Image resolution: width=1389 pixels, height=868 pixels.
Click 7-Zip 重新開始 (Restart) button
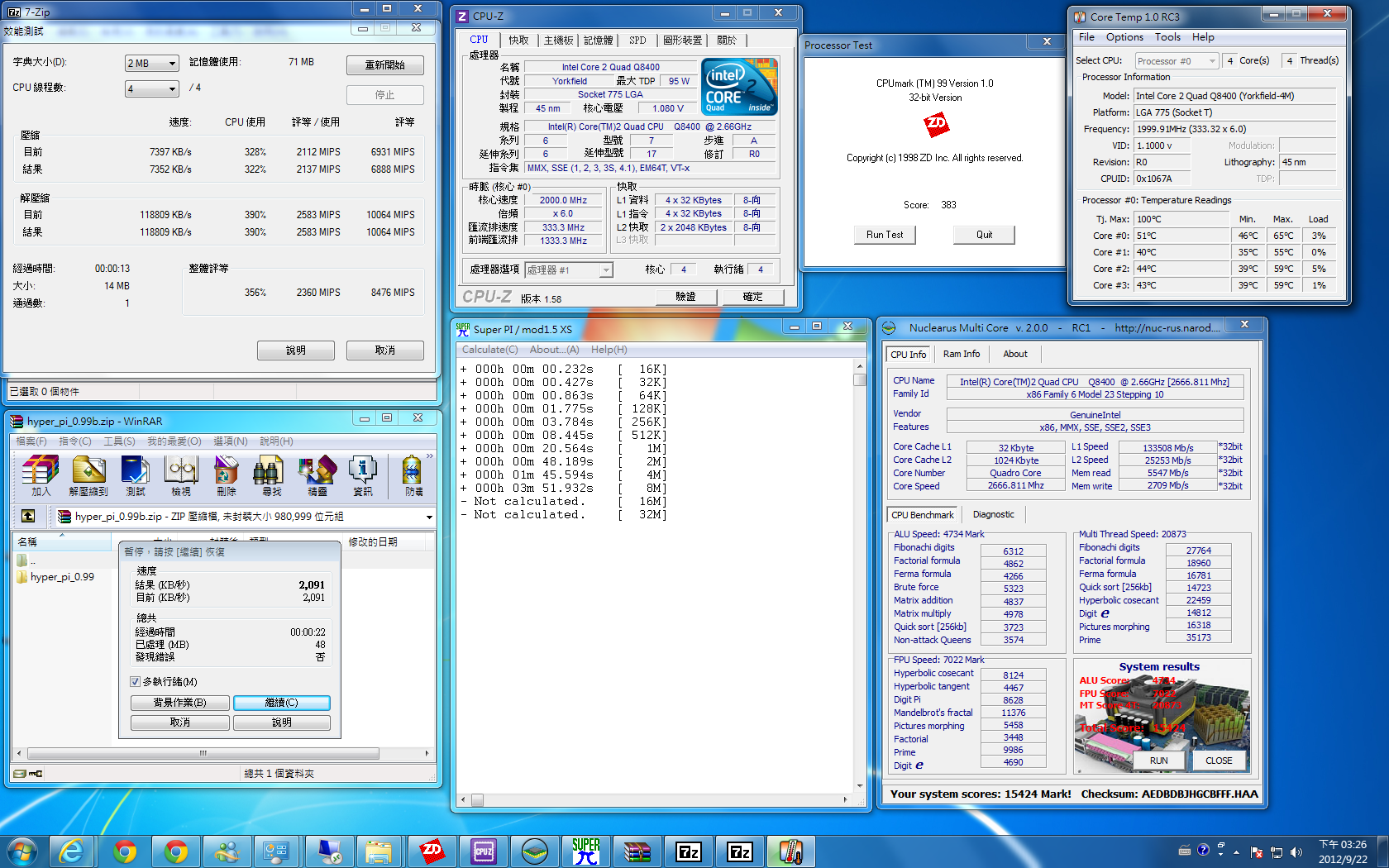pyautogui.click(x=384, y=65)
